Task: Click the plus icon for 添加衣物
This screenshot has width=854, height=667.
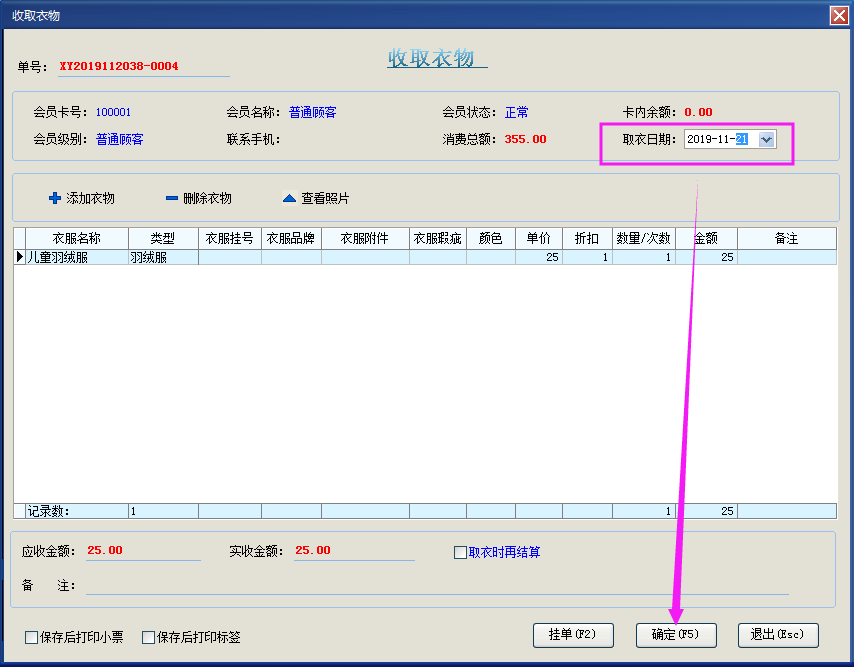Action: [55, 198]
